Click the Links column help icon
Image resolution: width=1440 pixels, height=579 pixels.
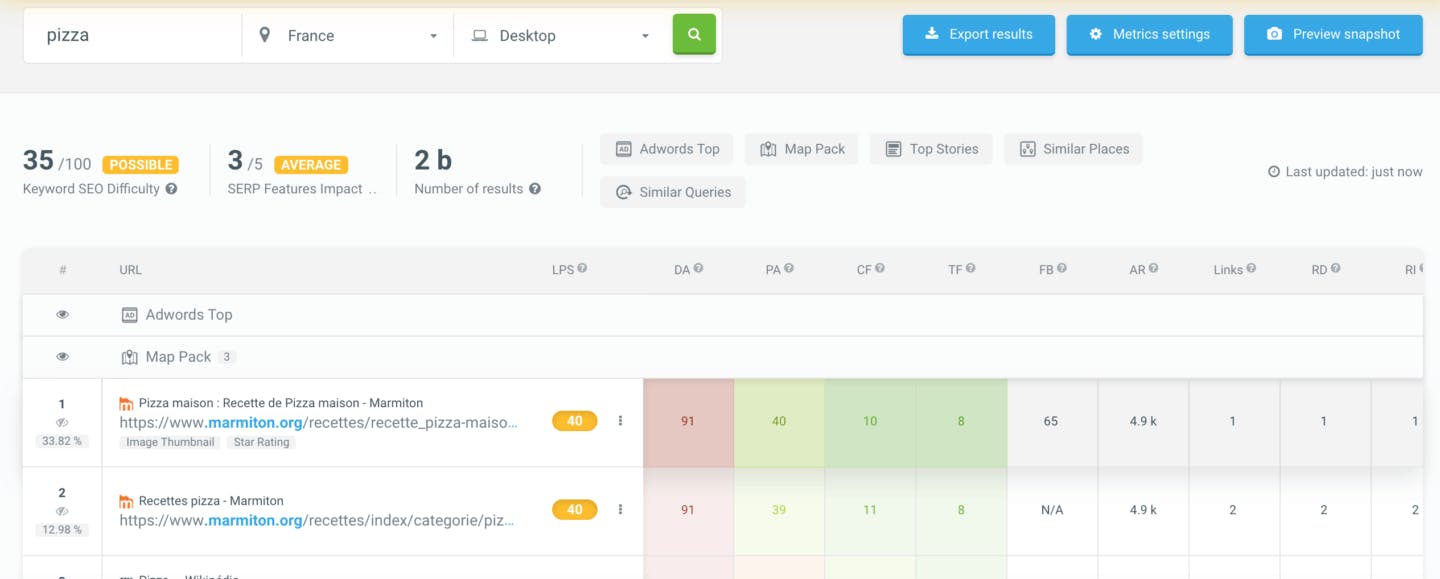[1251, 269]
